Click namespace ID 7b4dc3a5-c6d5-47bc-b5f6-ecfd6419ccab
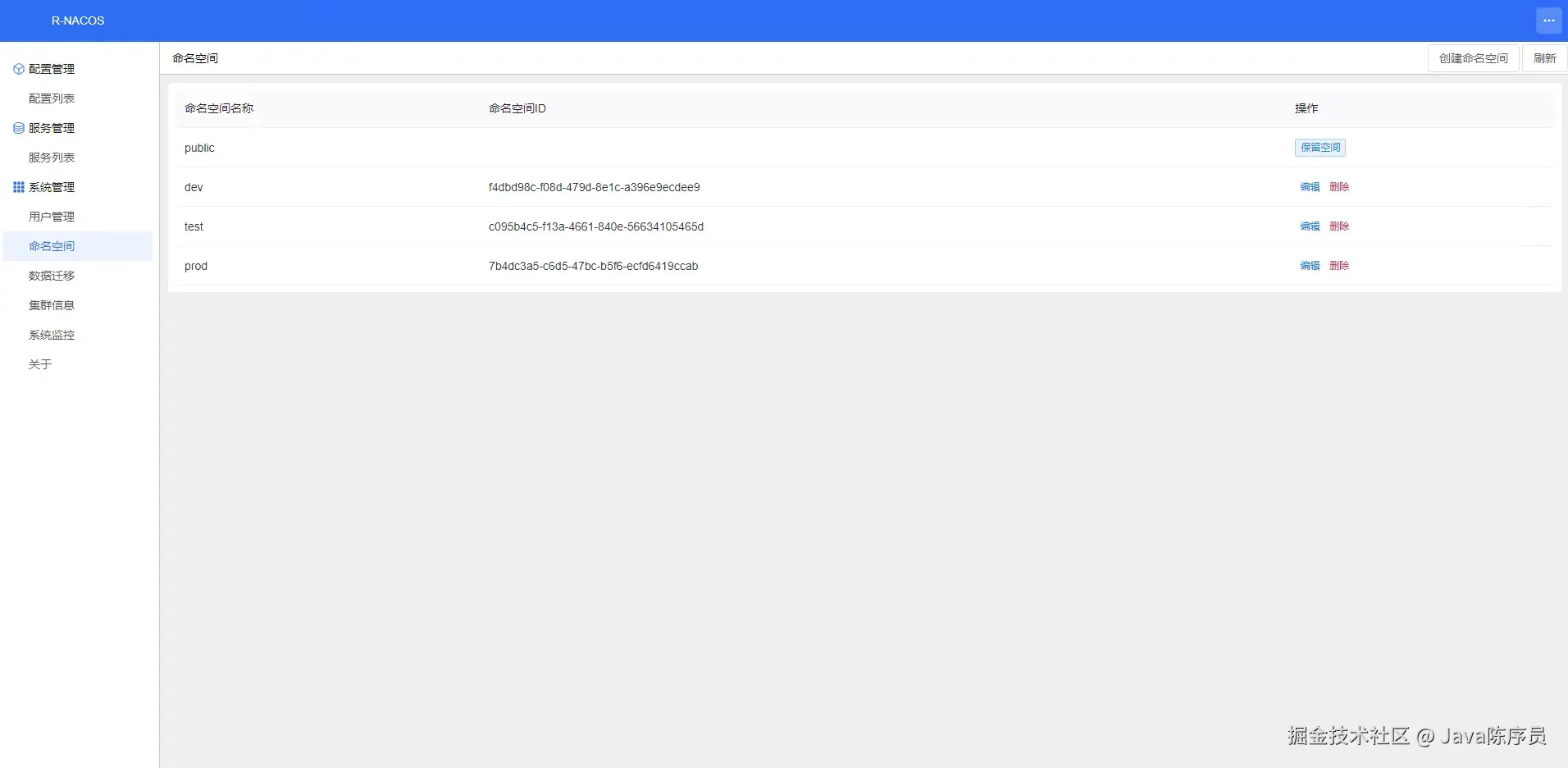Viewport: 1568px width, 768px height. click(594, 266)
